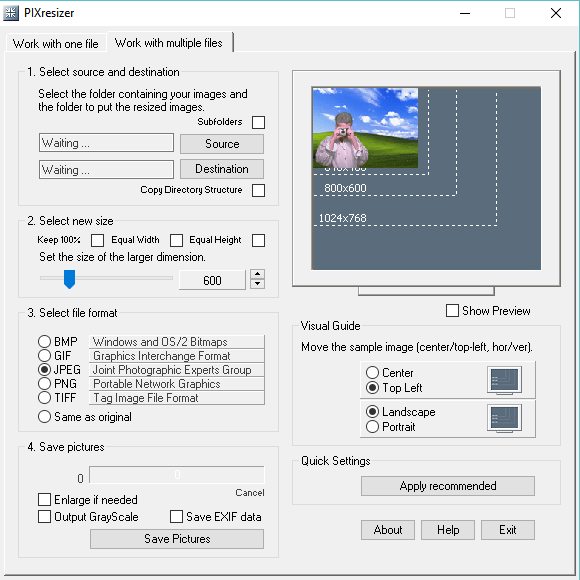Image resolution: width=580 pixels, height=580 pixels.
Task: Tick the Equal Width checkbox
Action: 176,240
